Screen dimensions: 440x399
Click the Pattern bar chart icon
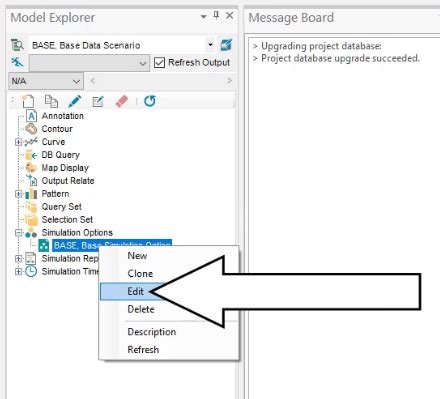point(31,194)
